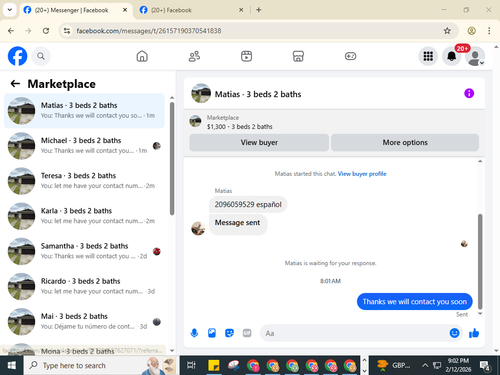
Task: Click the address bar URL
Action: [149, 31]
